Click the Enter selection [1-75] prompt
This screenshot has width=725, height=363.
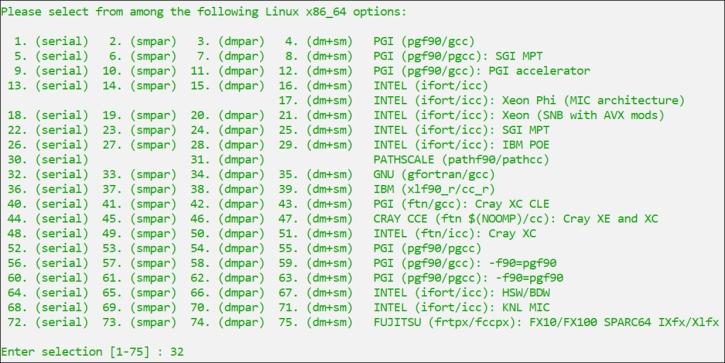tap(75, 352)
